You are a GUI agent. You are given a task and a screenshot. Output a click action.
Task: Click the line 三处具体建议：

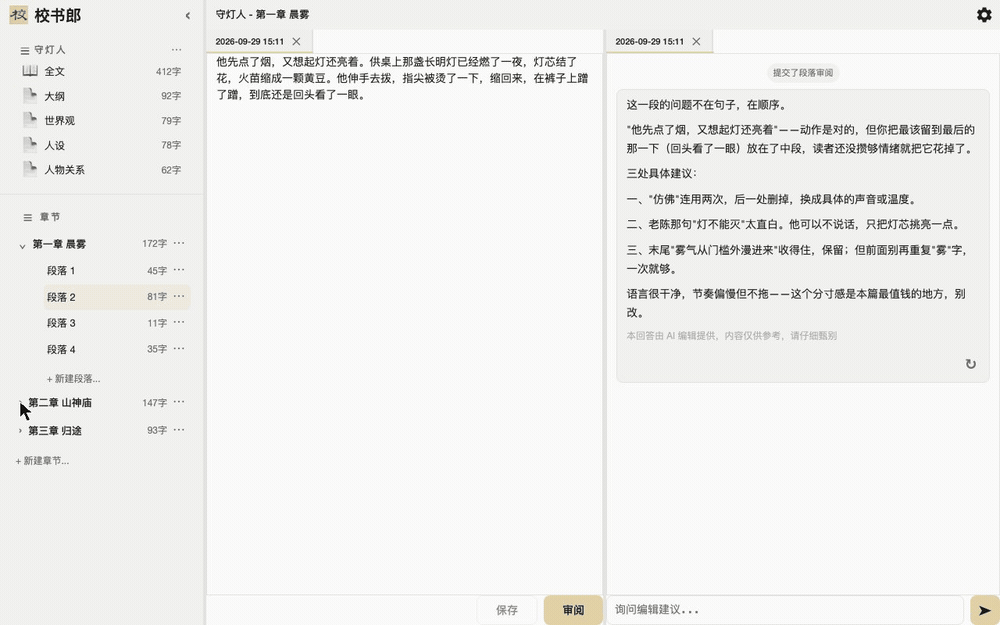pos(661,173)
